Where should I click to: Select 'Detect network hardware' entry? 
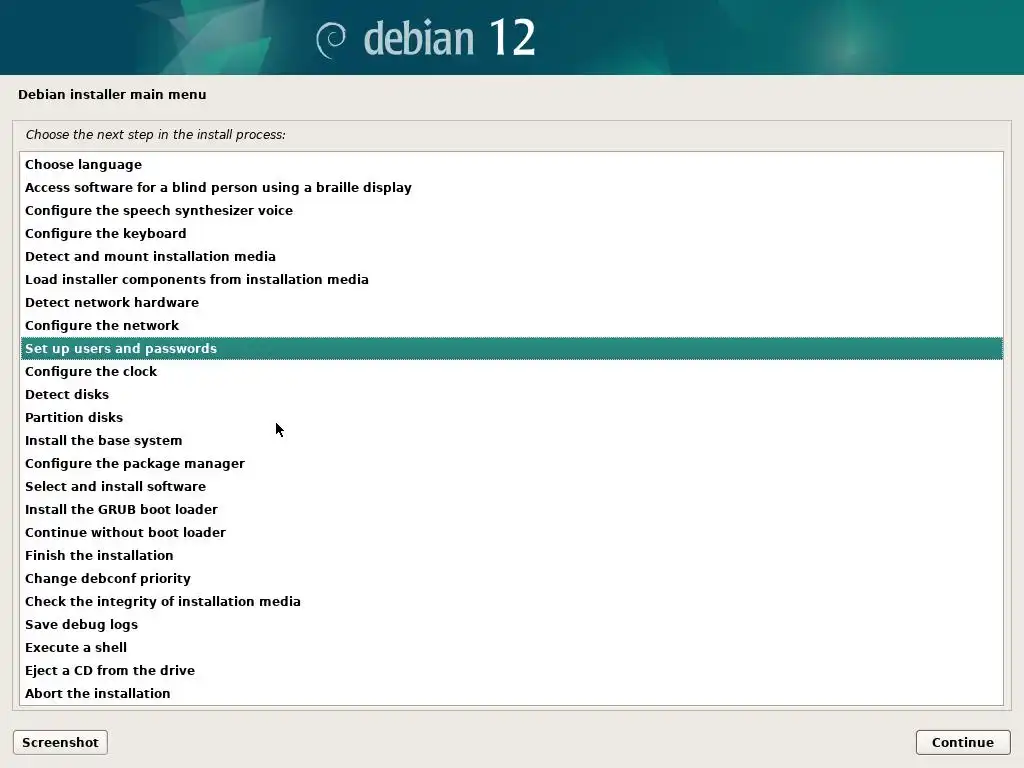511,302
